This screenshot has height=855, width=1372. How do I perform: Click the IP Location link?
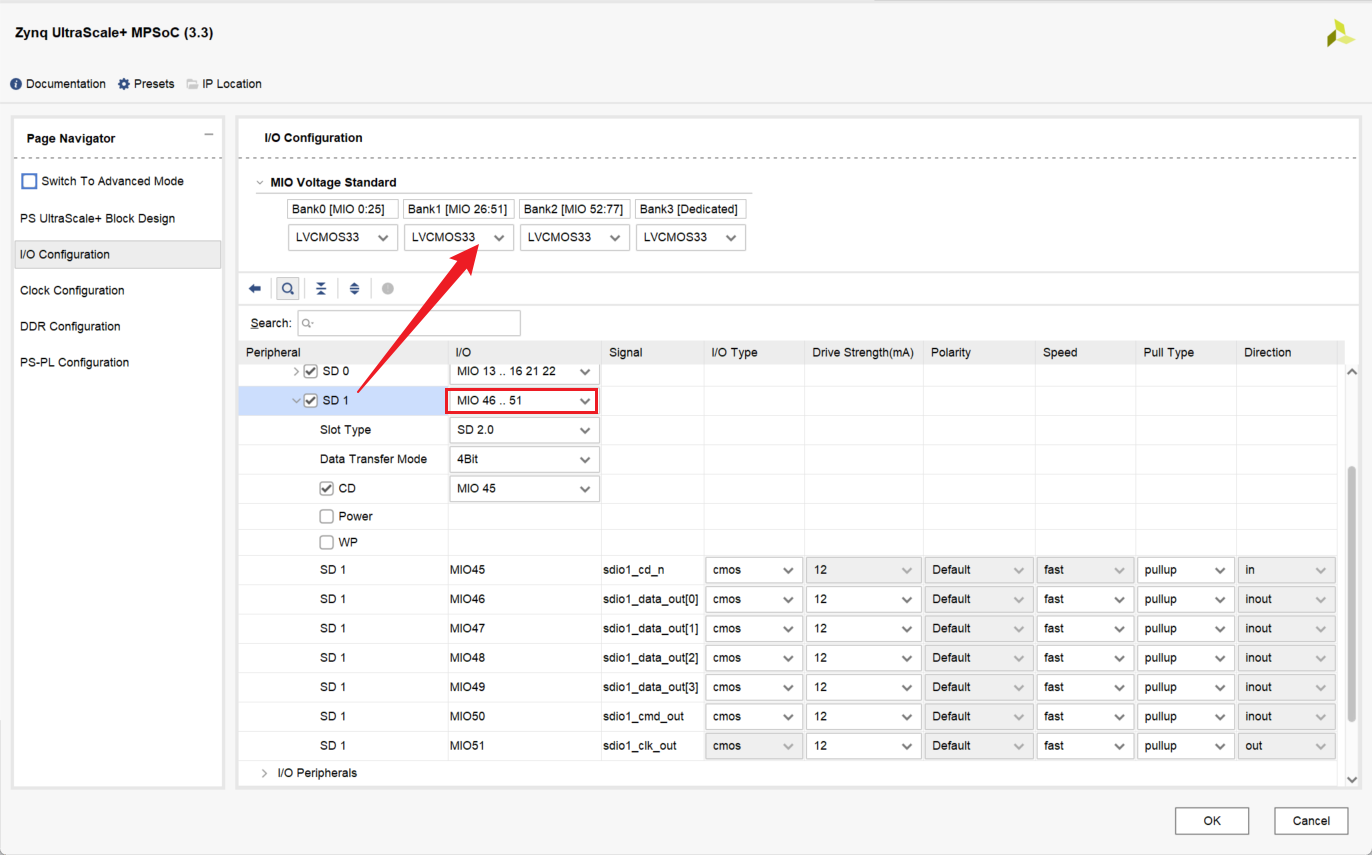232,84
